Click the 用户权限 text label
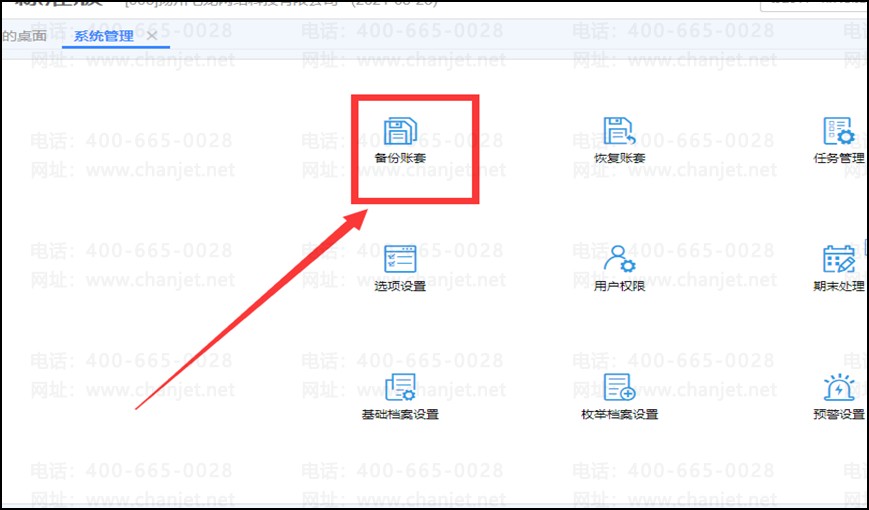This screenshot has height=510, width=869. click(x=620, y=286)
